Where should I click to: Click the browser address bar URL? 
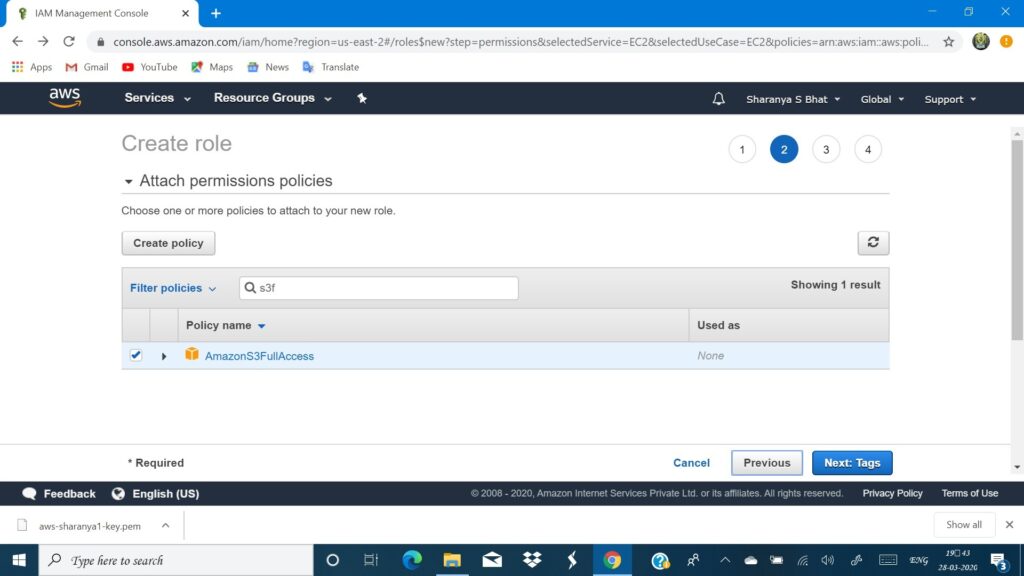tap(520, 42)
